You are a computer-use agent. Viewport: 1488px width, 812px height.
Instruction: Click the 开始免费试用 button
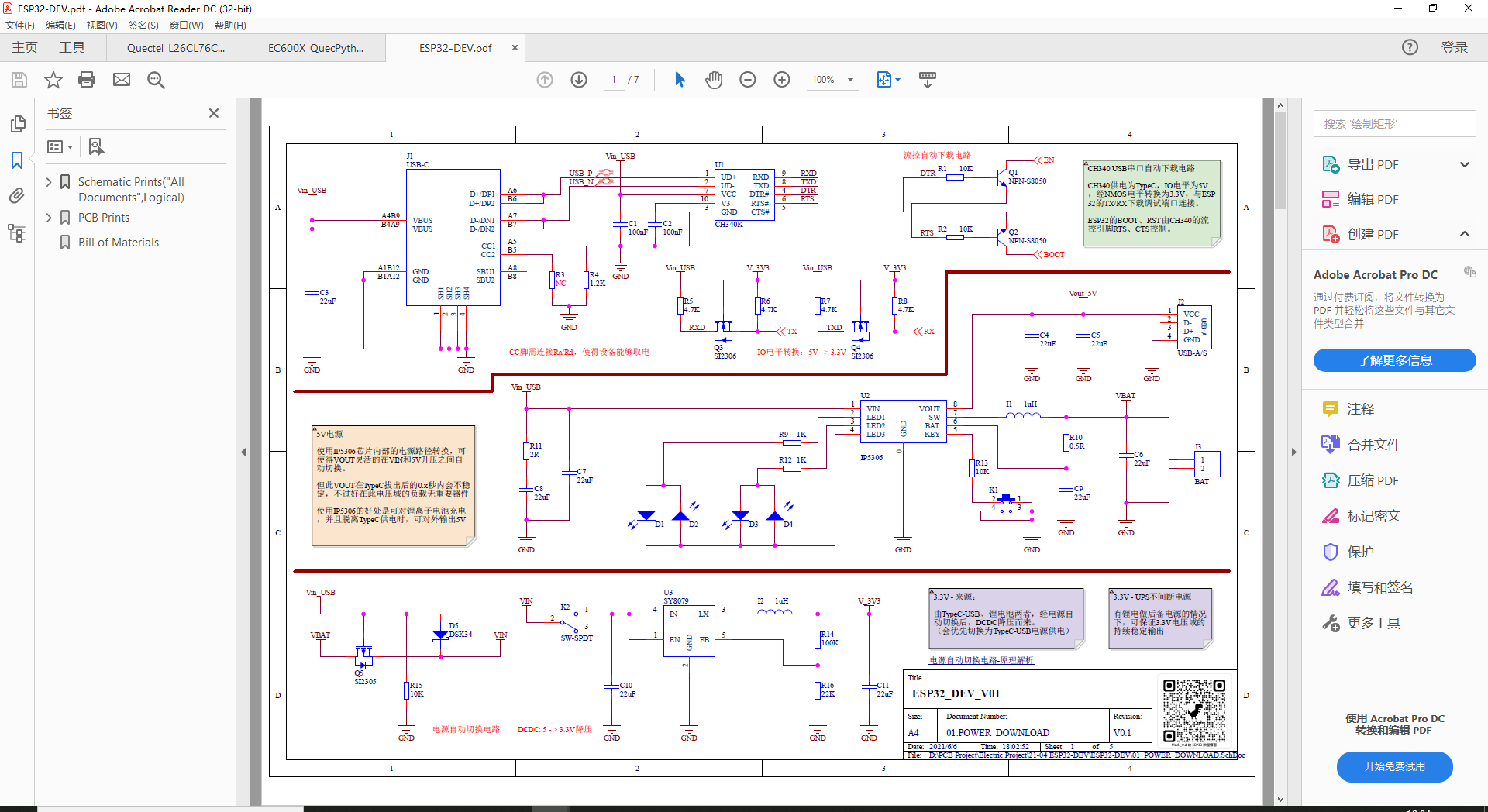click(1393, 766)
